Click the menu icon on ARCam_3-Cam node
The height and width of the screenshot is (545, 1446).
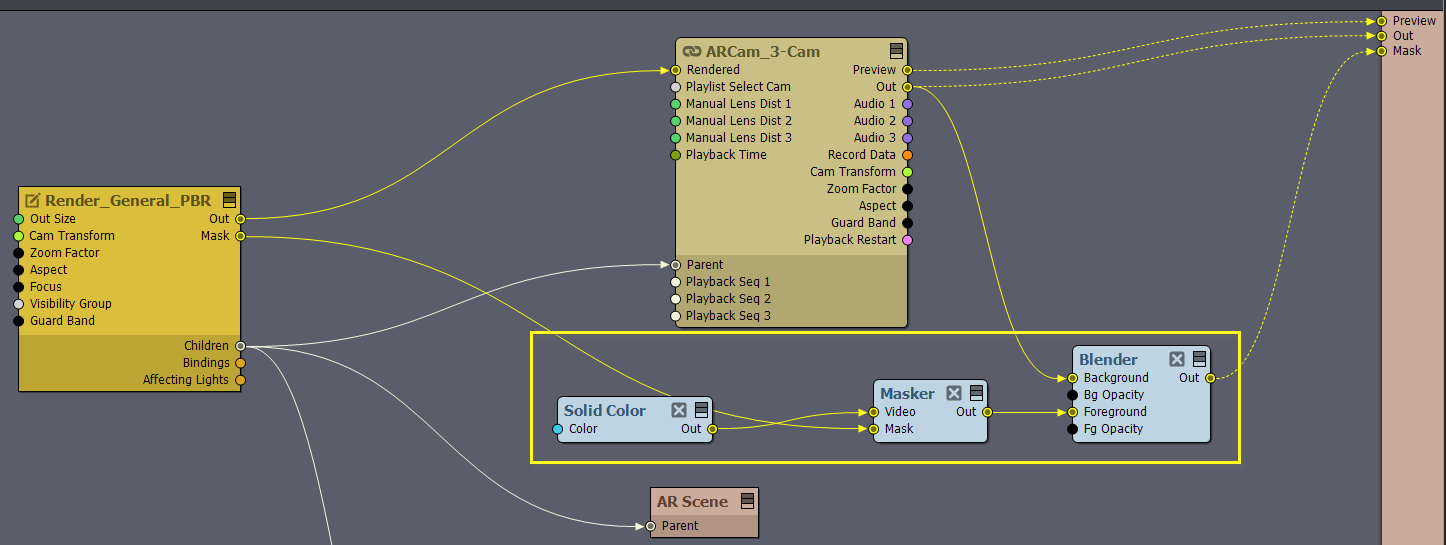click(x=896, y=51)
